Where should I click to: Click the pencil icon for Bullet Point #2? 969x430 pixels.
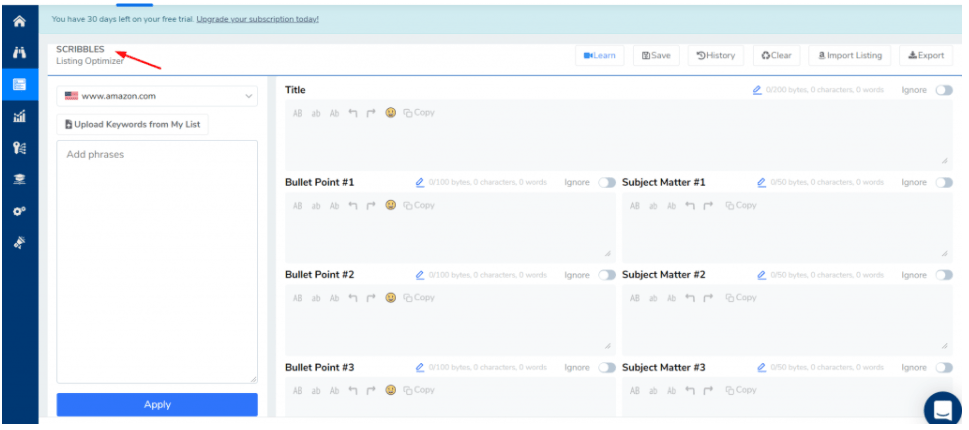click(420, 275)
